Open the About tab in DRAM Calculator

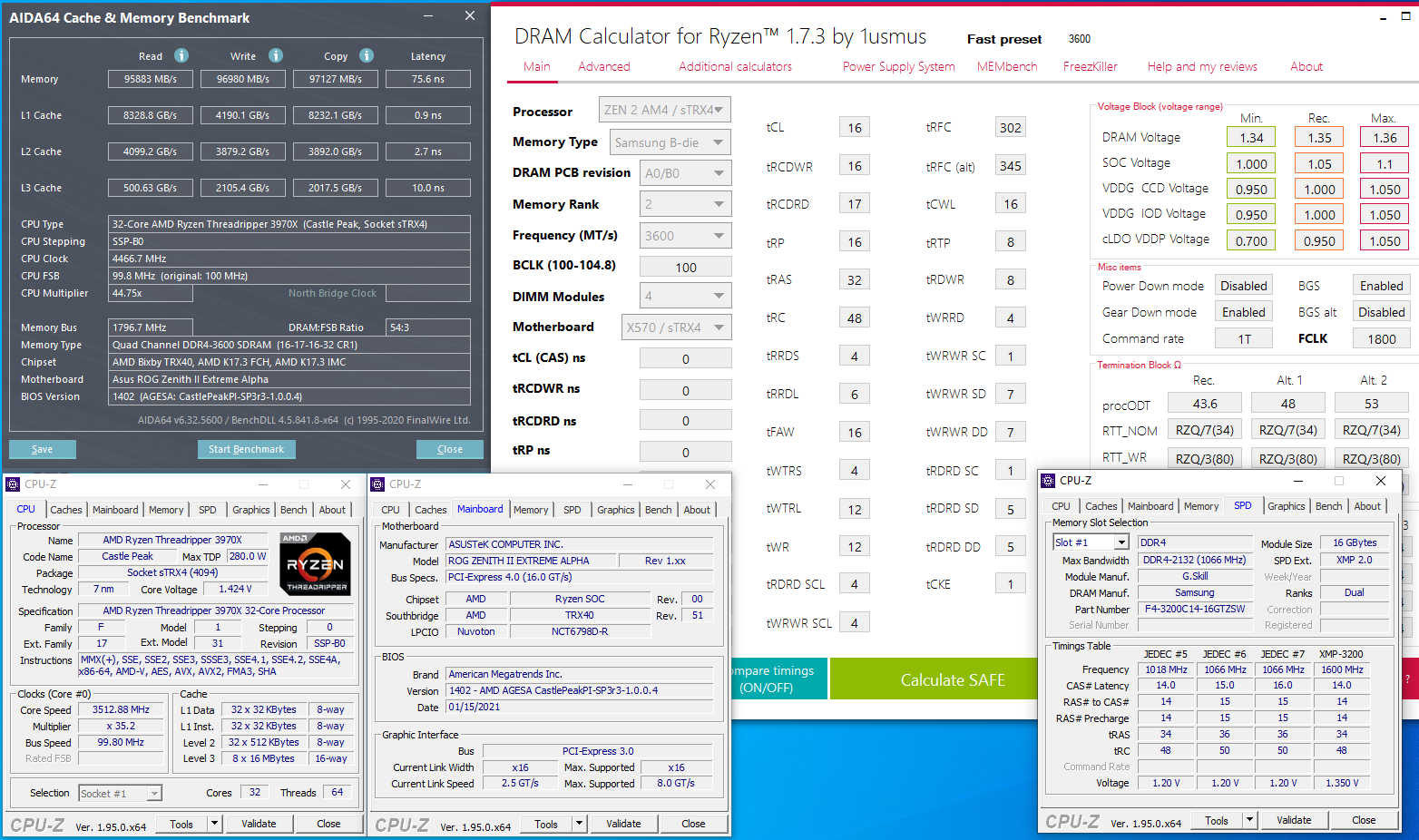[x=1306, y=66]
